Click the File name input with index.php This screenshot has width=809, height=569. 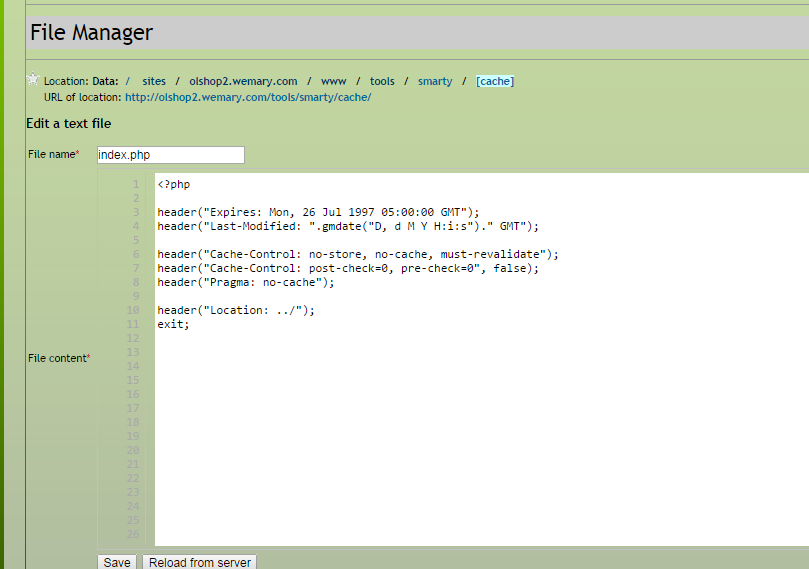pyautogui.click(x=171, y=155)
